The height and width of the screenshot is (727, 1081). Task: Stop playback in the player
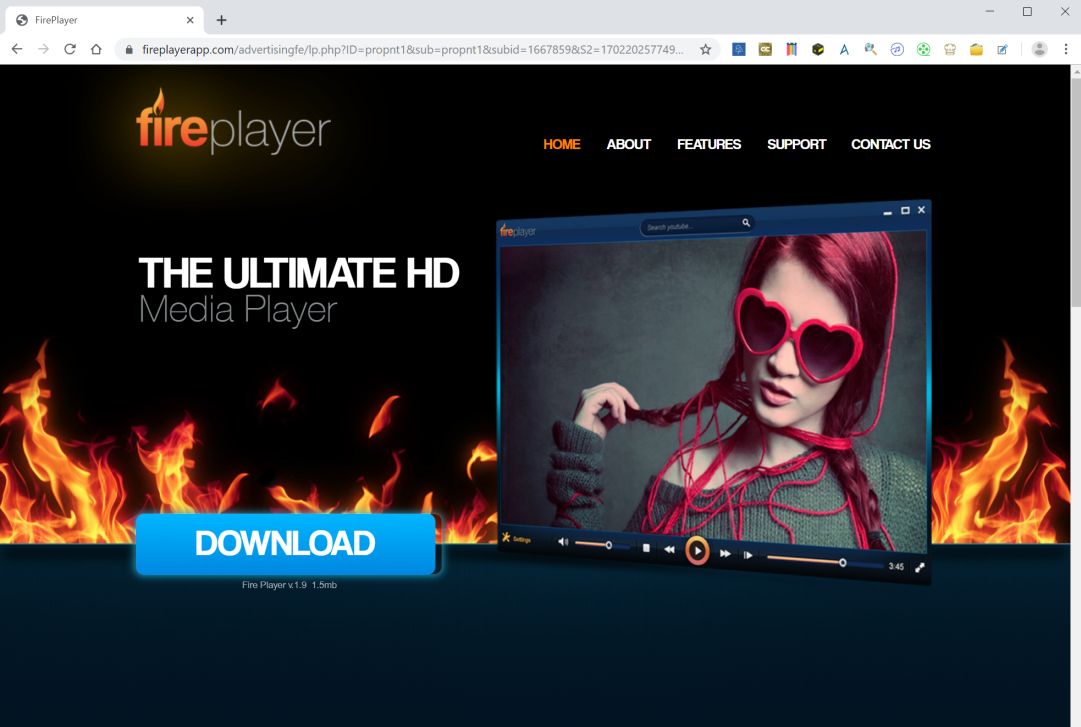[646, 548]
